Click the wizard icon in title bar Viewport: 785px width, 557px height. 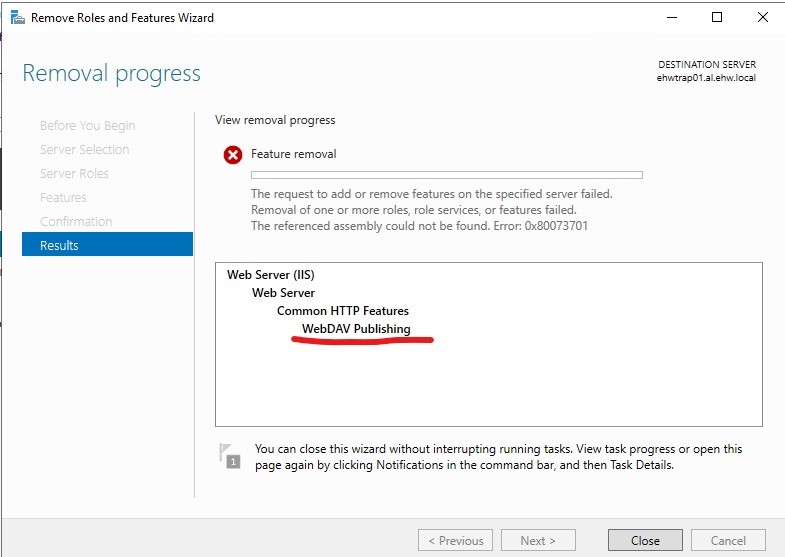[x=18, y=18]
